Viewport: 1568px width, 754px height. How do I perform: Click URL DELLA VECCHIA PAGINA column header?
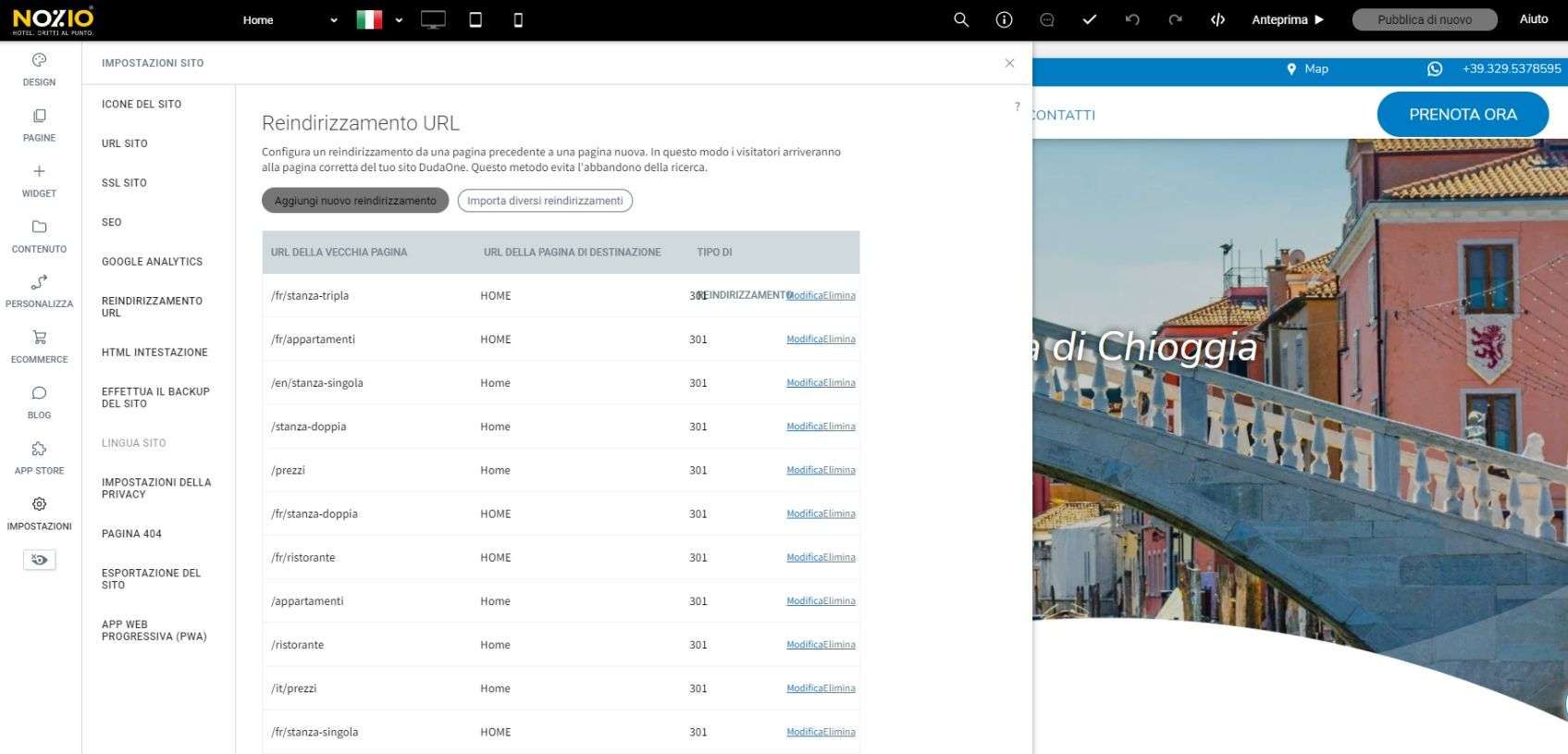pos(339,253)
